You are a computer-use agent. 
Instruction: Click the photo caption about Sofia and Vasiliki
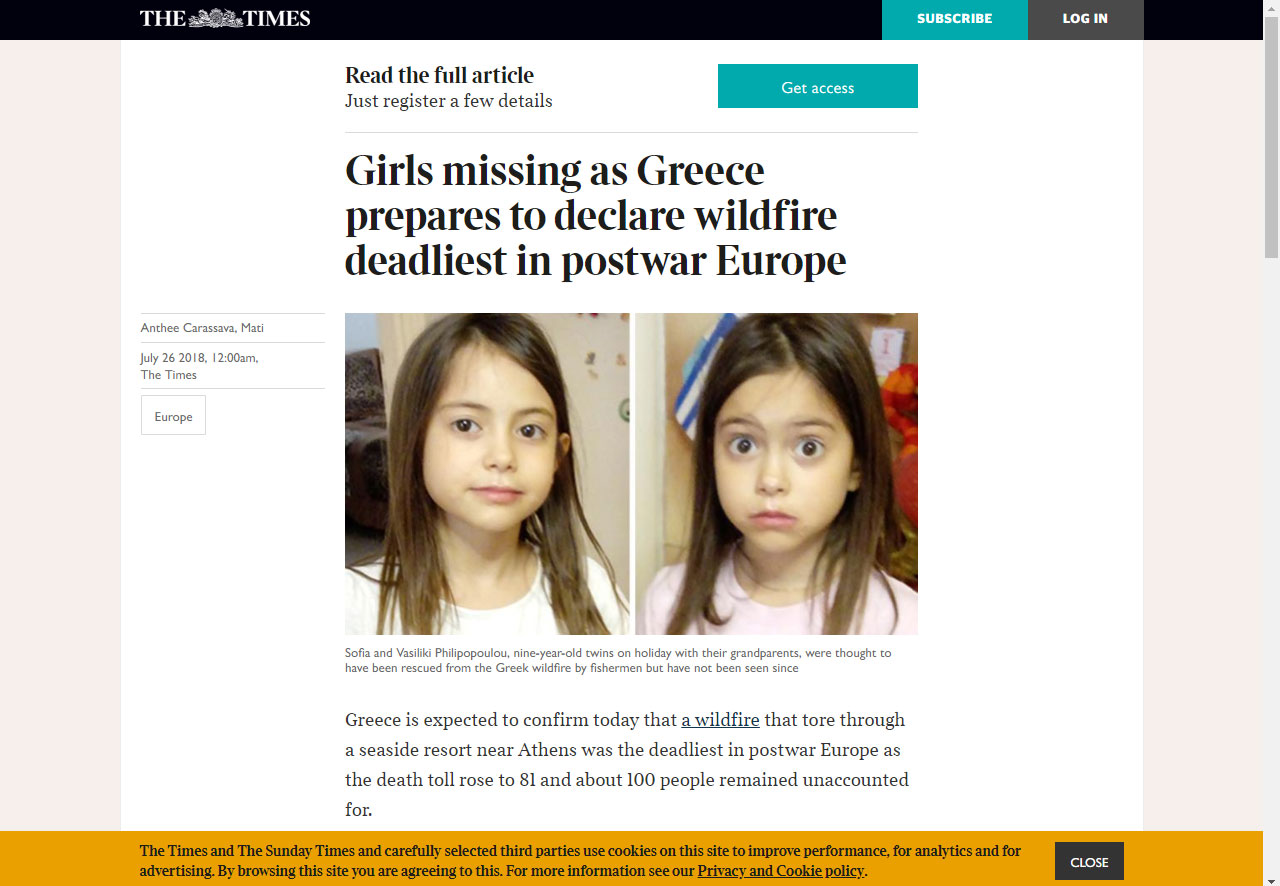[x=618, y=660]
